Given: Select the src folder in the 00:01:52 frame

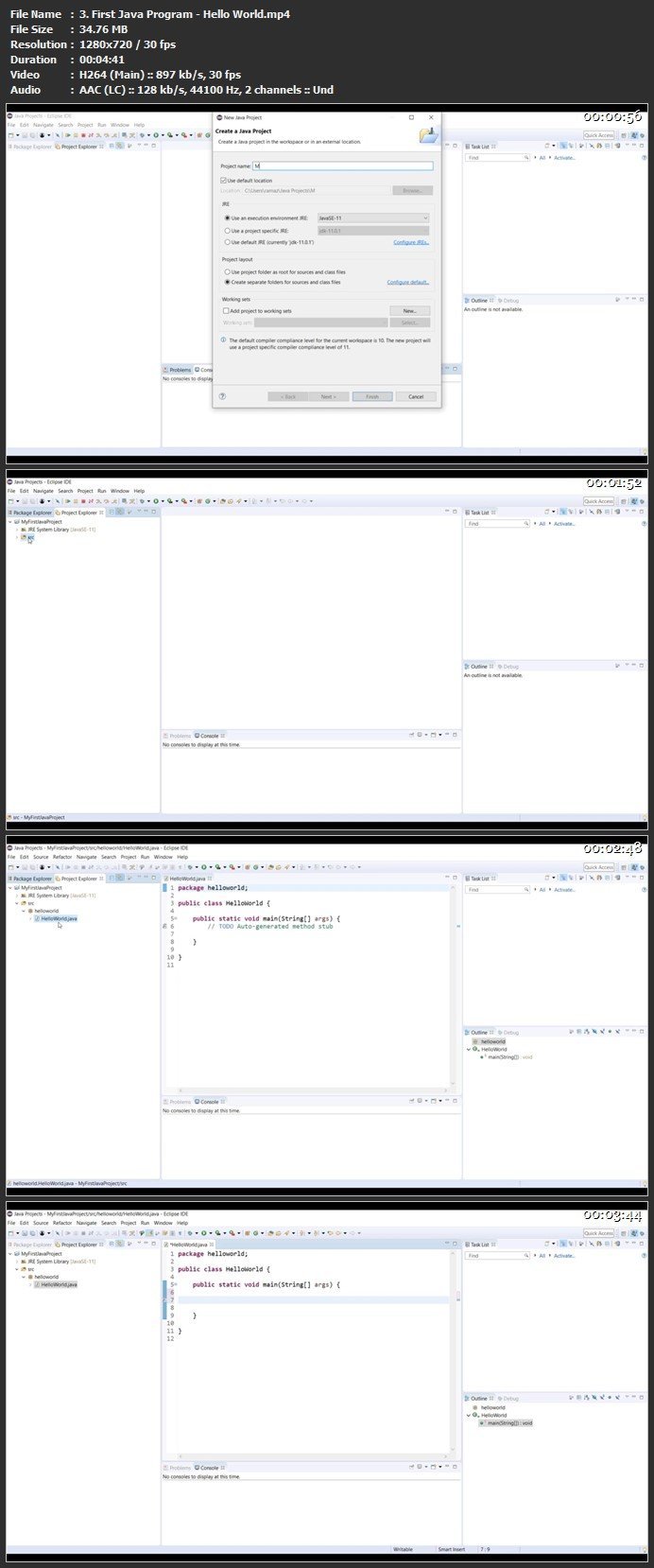Looking at the screenshot, I should [30, 537].
